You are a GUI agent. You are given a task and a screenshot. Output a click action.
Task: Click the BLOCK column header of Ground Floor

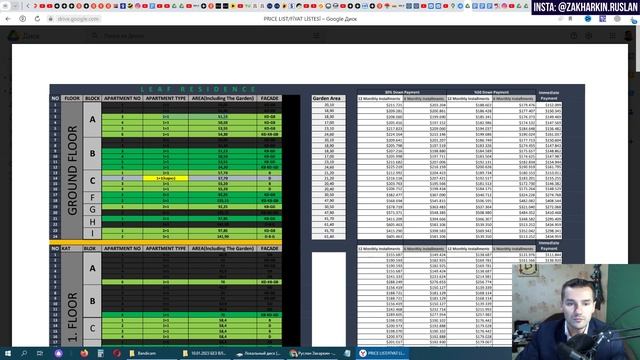[92, 98]
